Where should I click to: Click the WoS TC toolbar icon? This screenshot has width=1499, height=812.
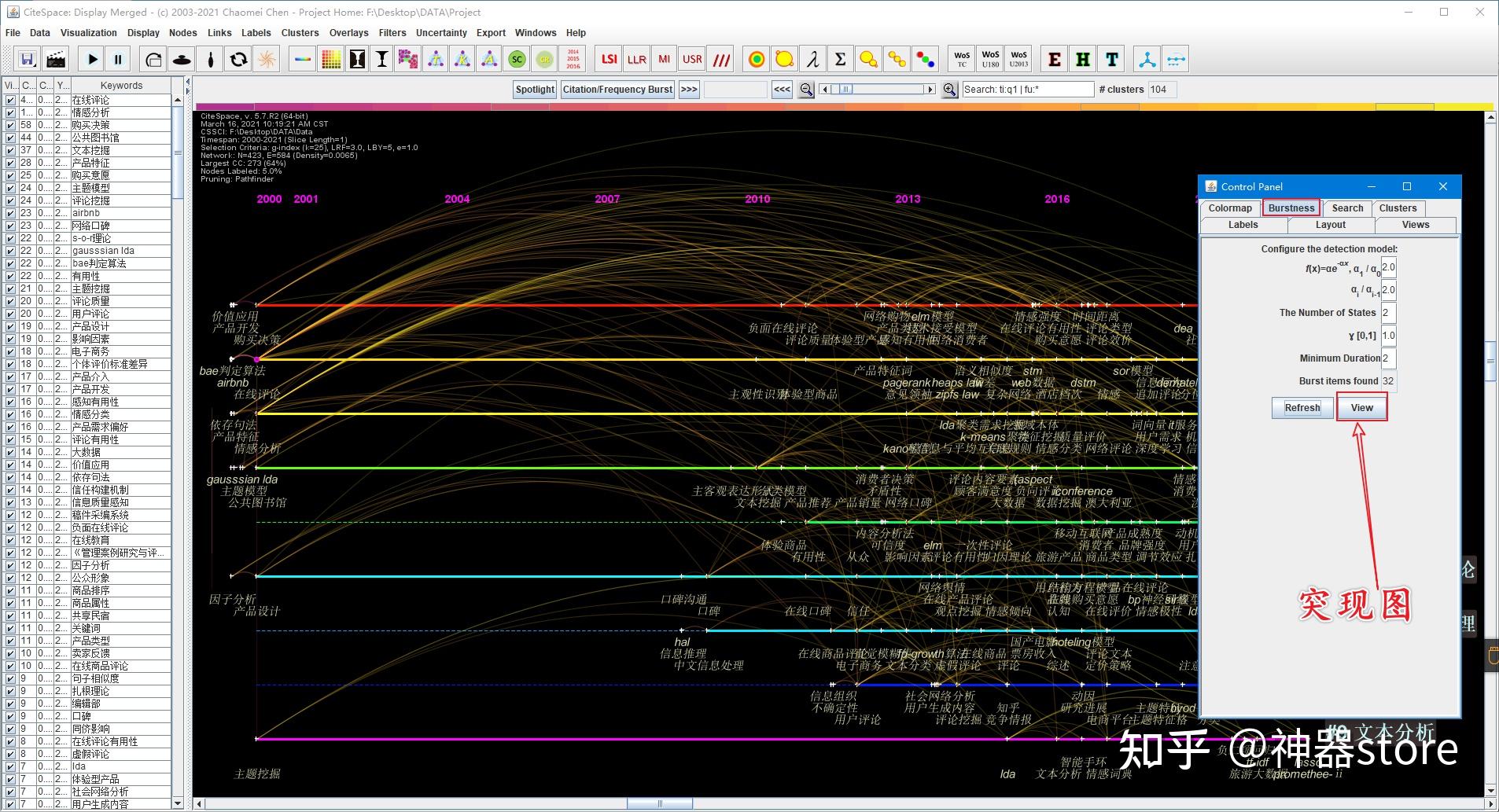click(962, 59)
